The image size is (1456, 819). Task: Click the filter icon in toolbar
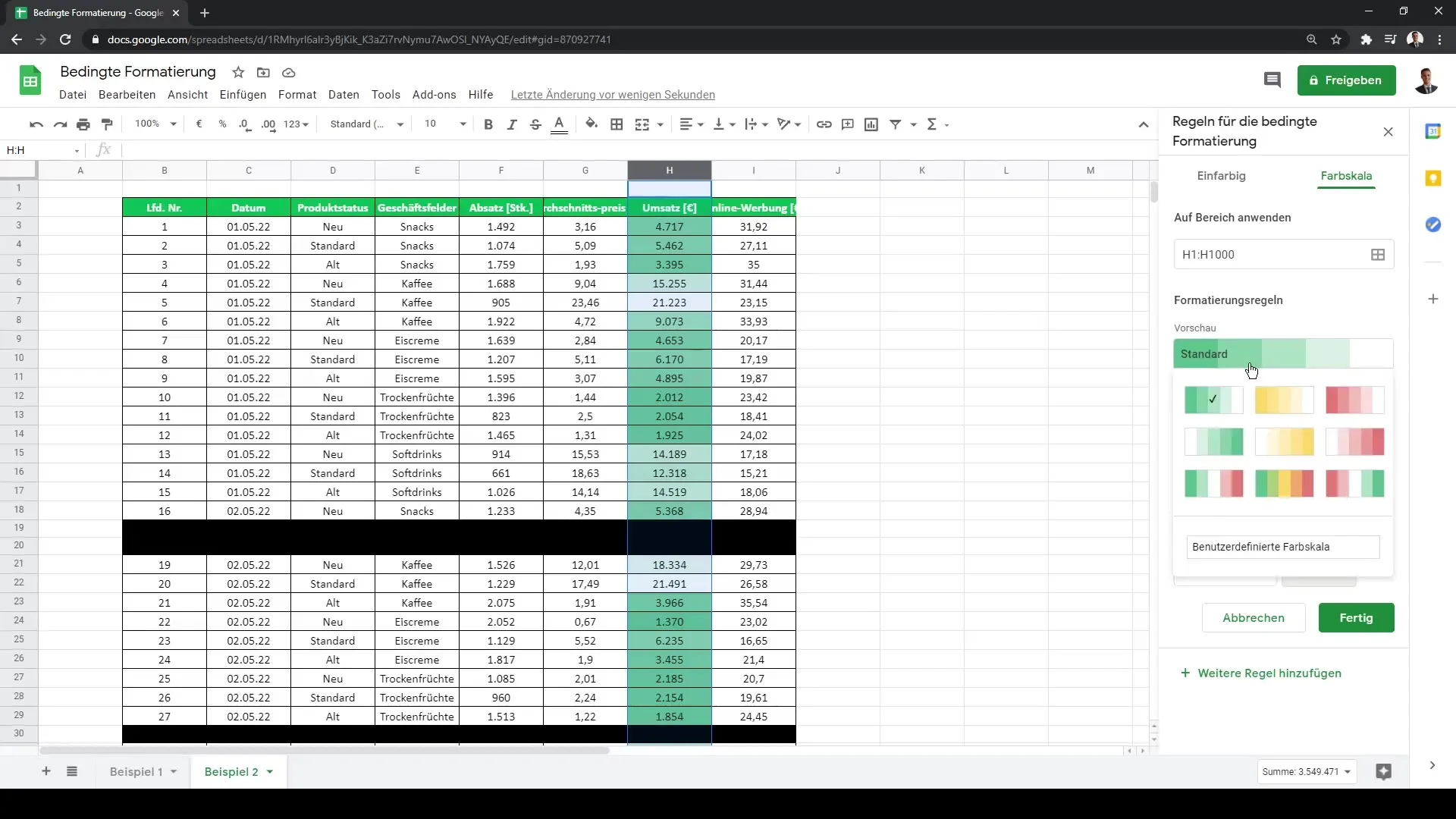click(897, 124)
